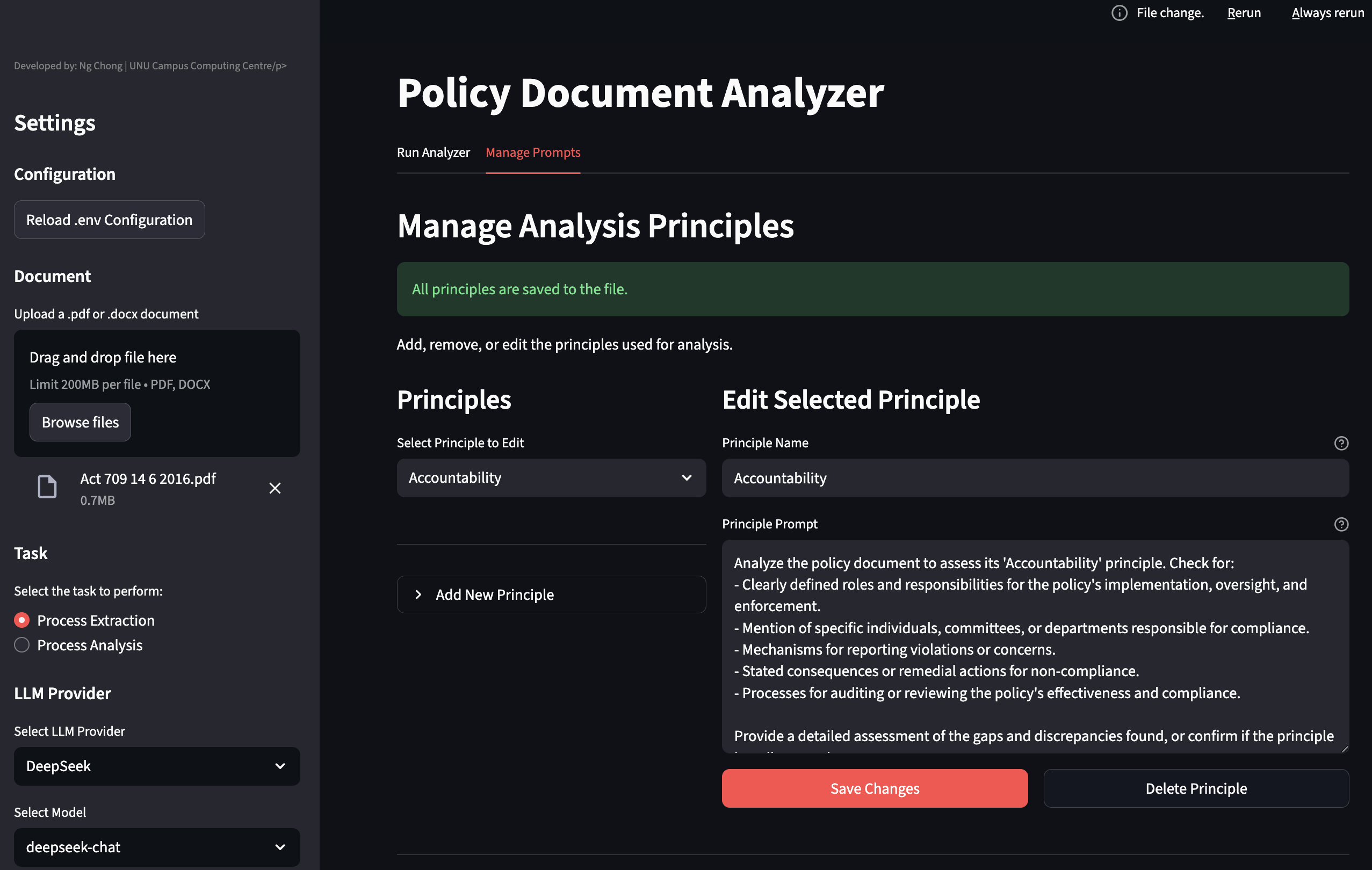The height and width of the screenshot is (870, 1372).
Task: Open the Select Principle to Edit dropdown
Action: pos(551,478)
